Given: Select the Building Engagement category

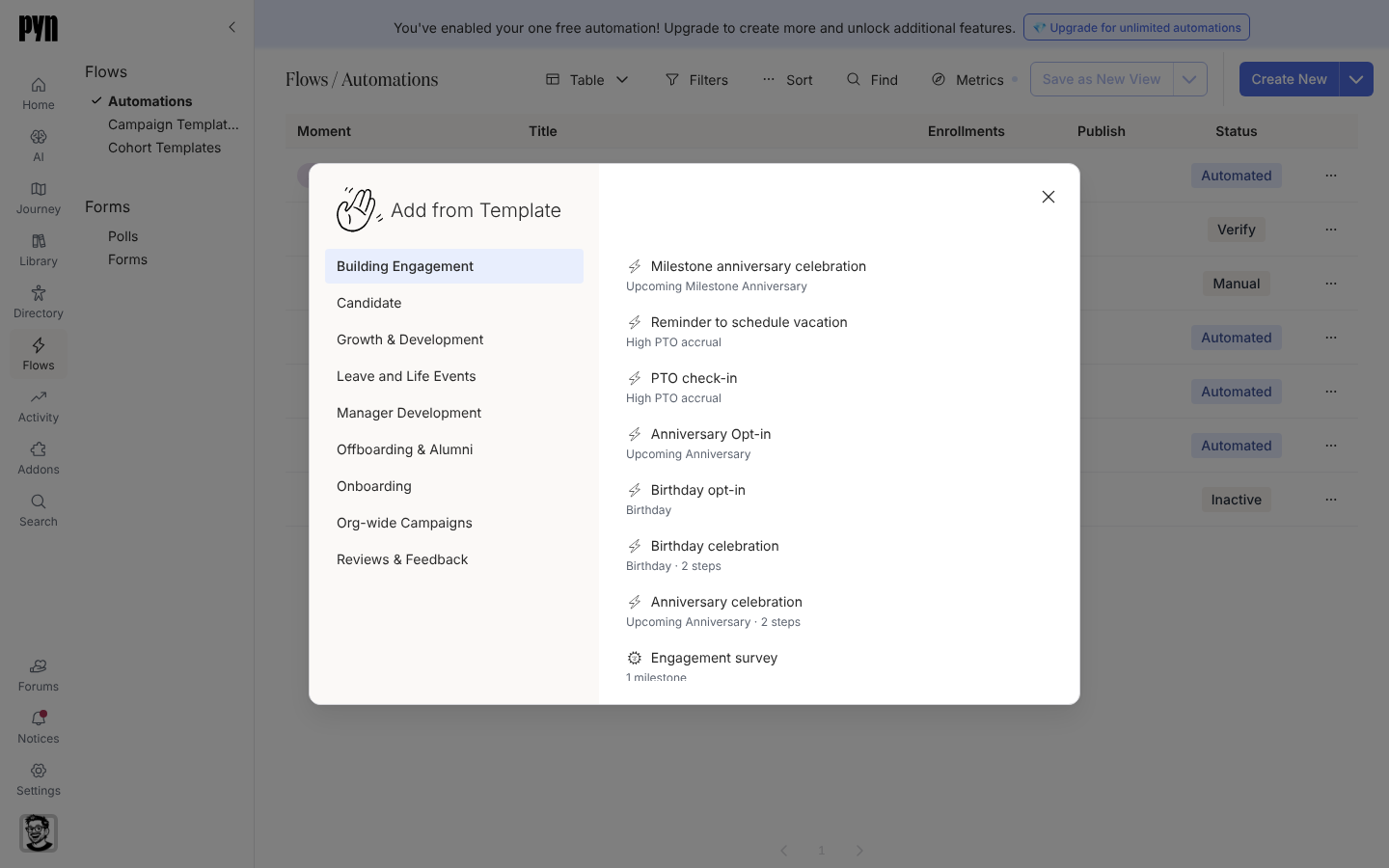Looking at the screenshot, I should (454, 266).
